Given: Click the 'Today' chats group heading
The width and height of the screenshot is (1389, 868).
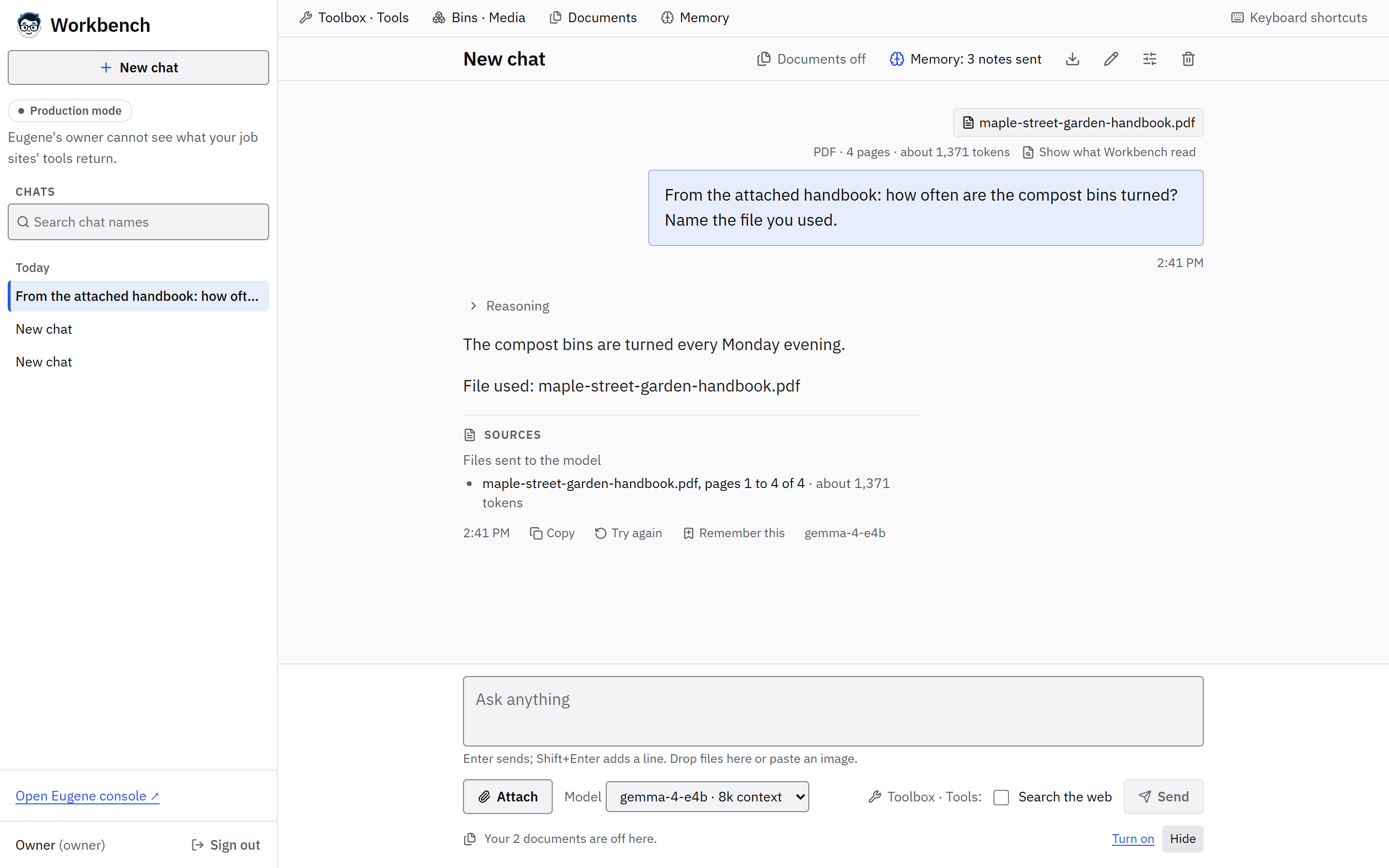Looking at the screenshot, I should (33, 268).
